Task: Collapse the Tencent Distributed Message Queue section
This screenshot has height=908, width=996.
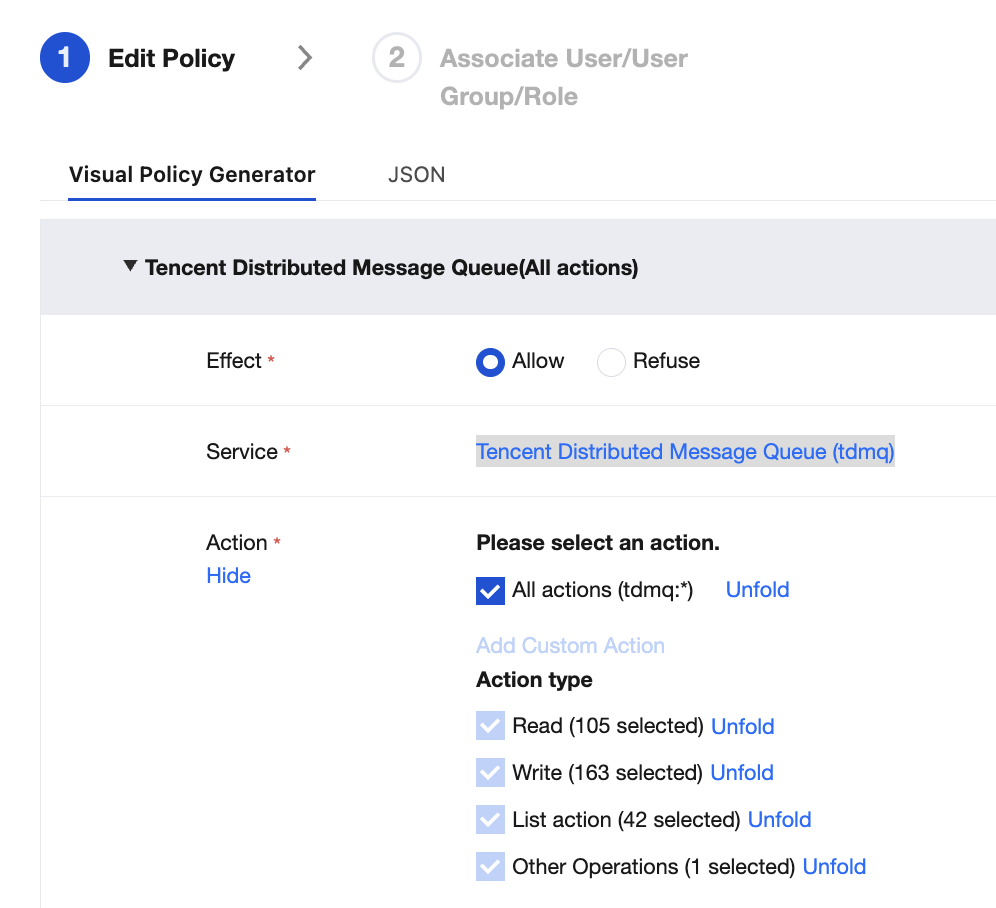Action: click(130, 267)
